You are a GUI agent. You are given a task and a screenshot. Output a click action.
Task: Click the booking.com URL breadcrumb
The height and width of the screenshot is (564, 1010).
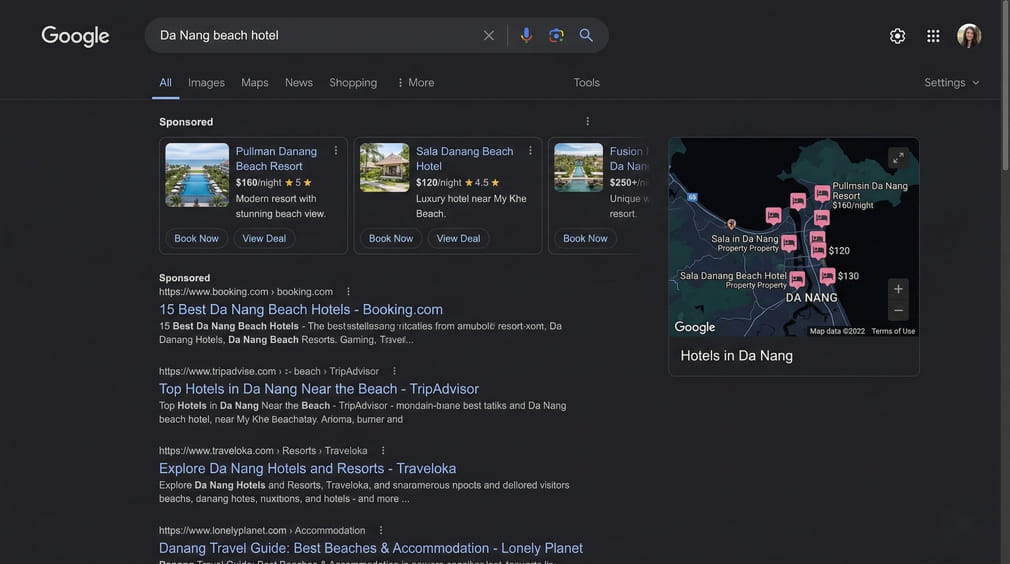pyautogui.click(x=246, y=292)
